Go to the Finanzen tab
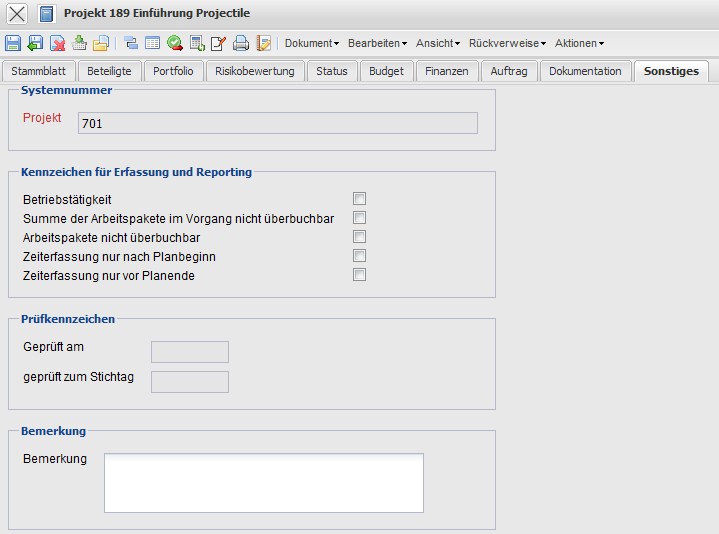This screenshot has width=719, height=534. point(446,71)
